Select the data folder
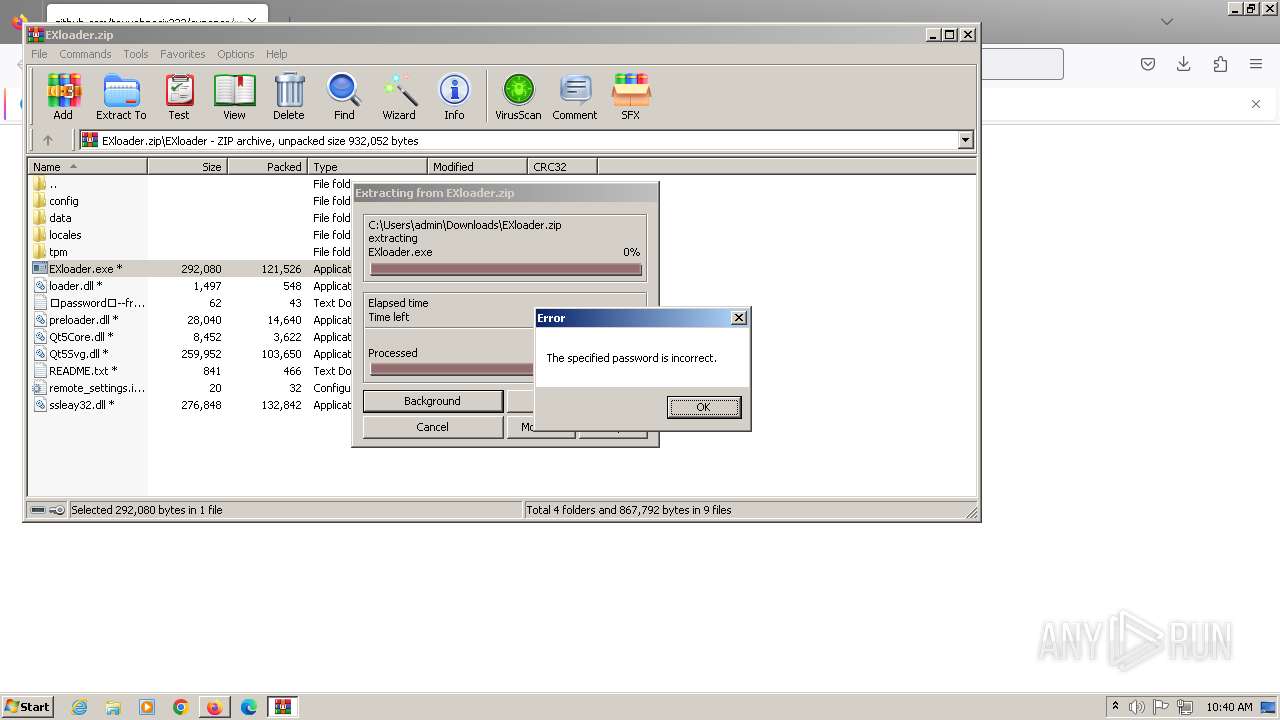This screenshot has width=1280, height=720. point(60,218)
